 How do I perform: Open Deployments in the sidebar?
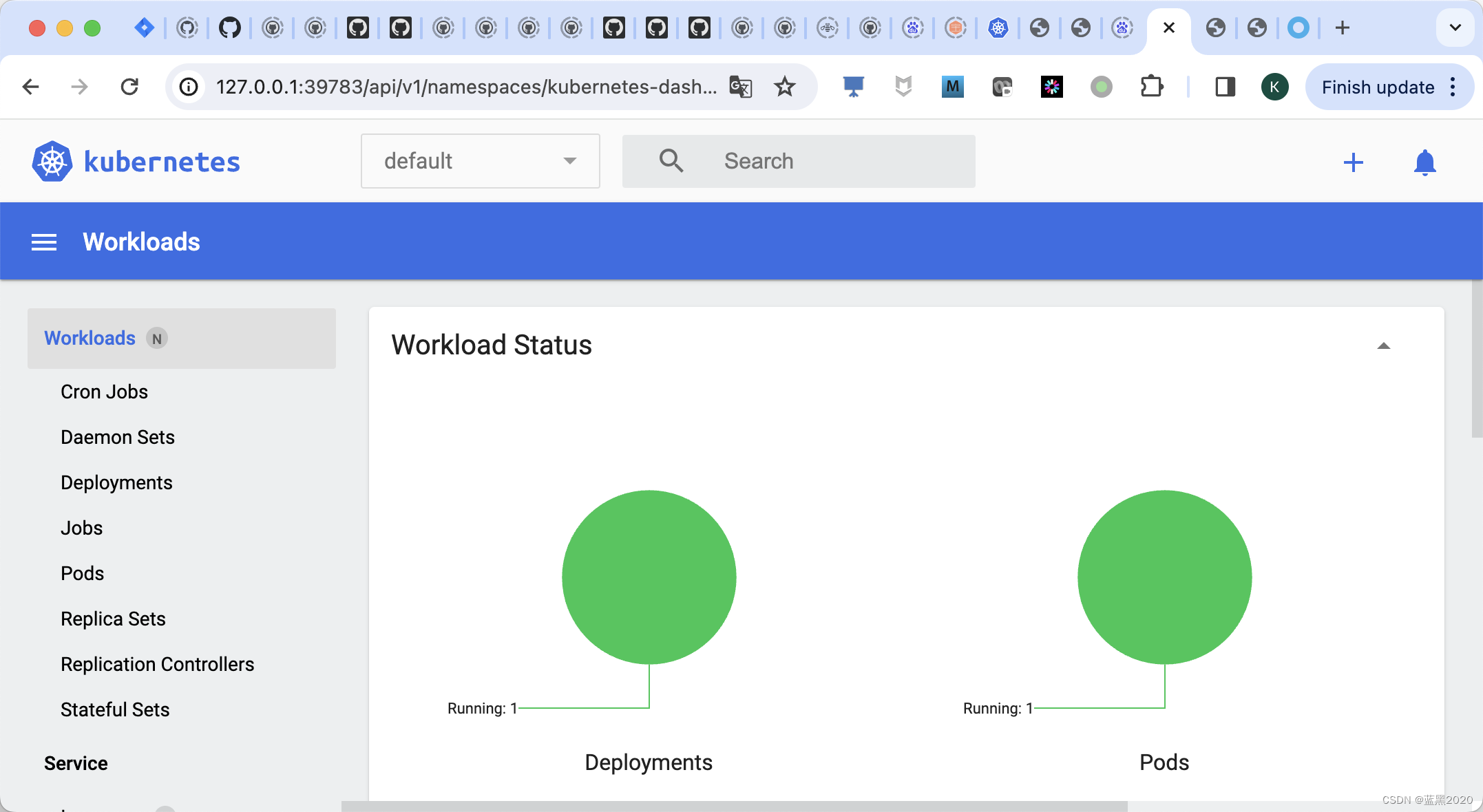(x=116, y=482)
